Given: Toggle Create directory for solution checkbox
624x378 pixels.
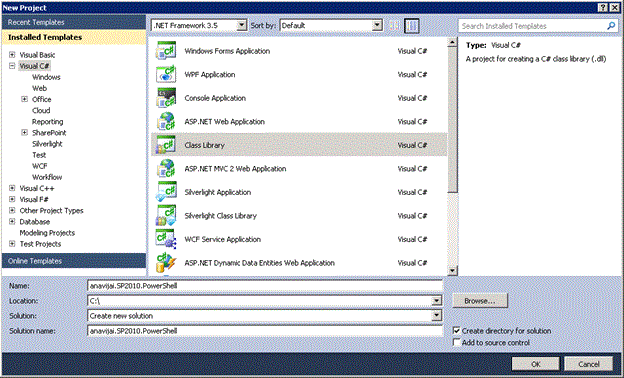Looking at the screenshot, I should click(456, 331).
